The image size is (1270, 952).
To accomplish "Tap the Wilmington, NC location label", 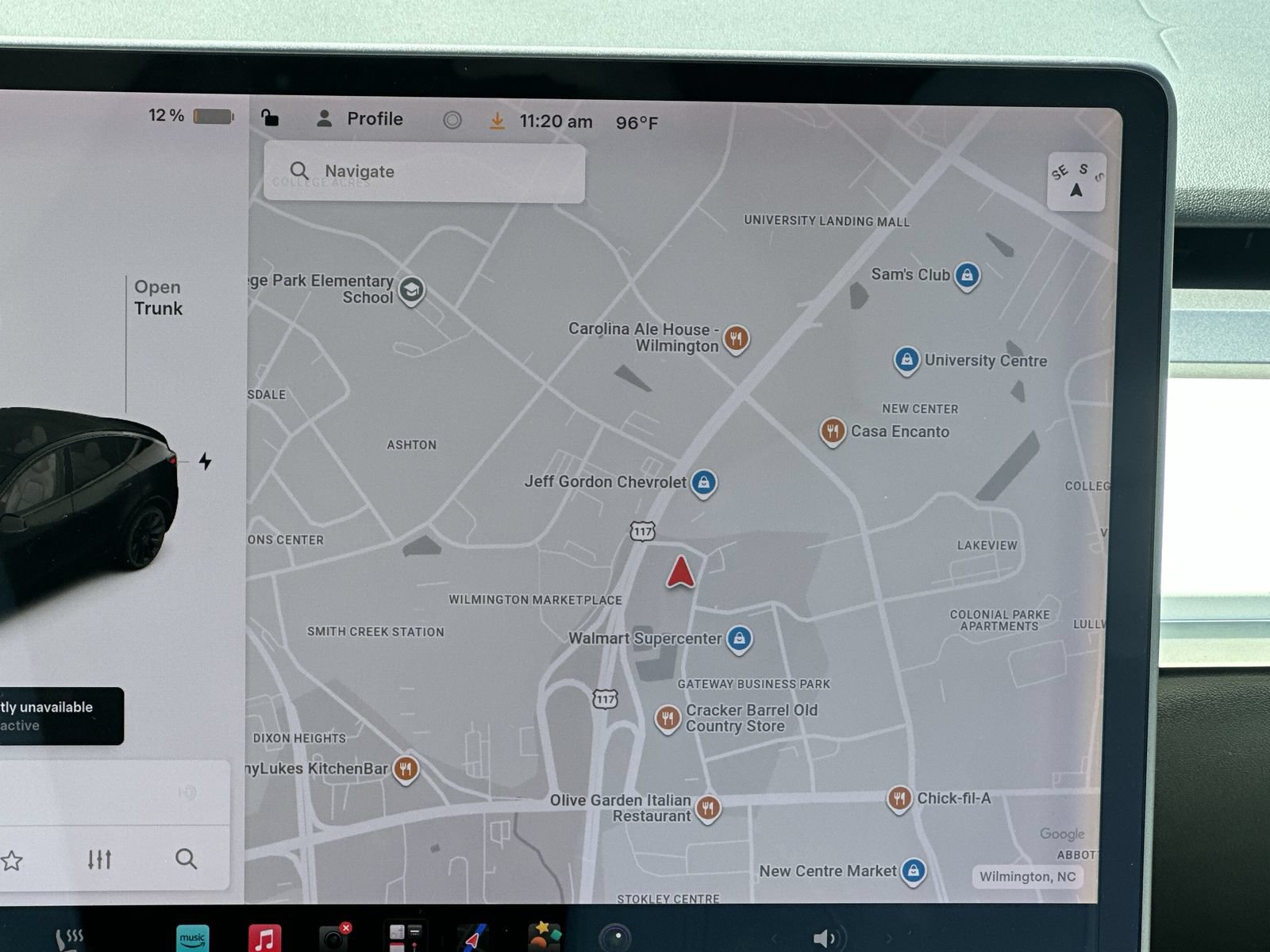I will (x=1027, y=877).
